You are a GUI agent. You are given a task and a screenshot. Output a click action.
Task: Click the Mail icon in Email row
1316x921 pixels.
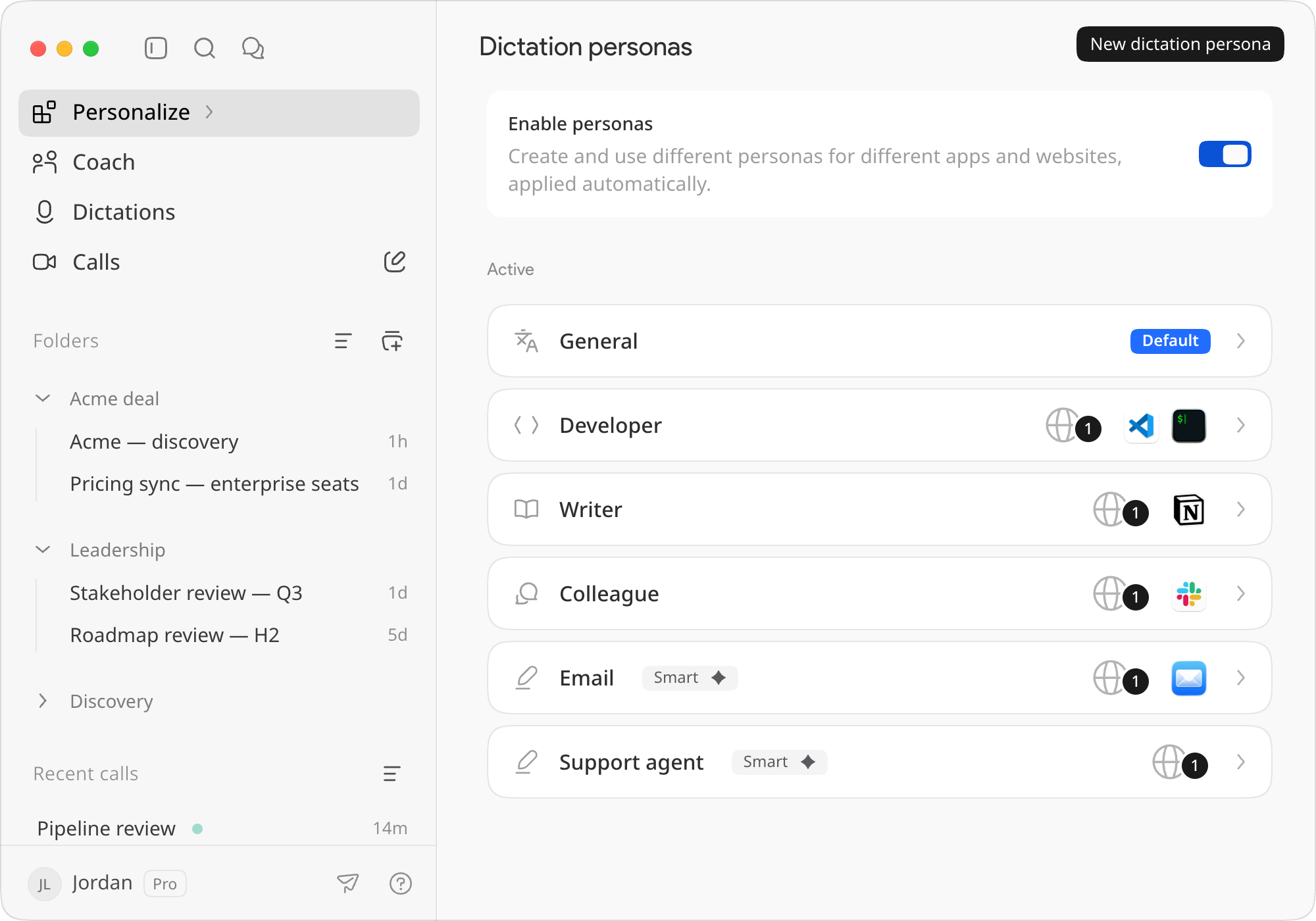(x=1189, y=678)
